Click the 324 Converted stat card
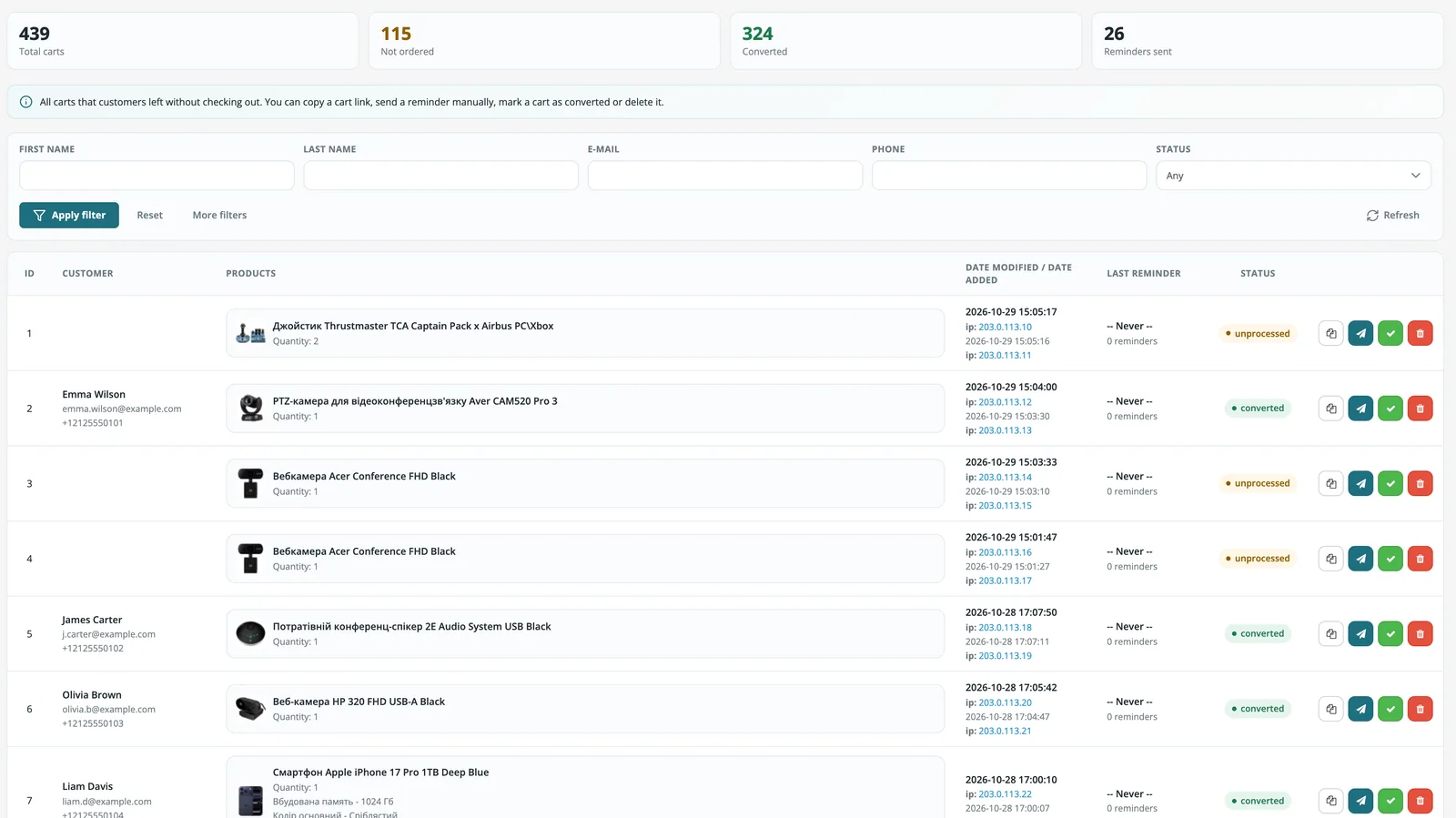Image resolution: width=1456 pixels, height=818 pixels. (x=905, y=41)
